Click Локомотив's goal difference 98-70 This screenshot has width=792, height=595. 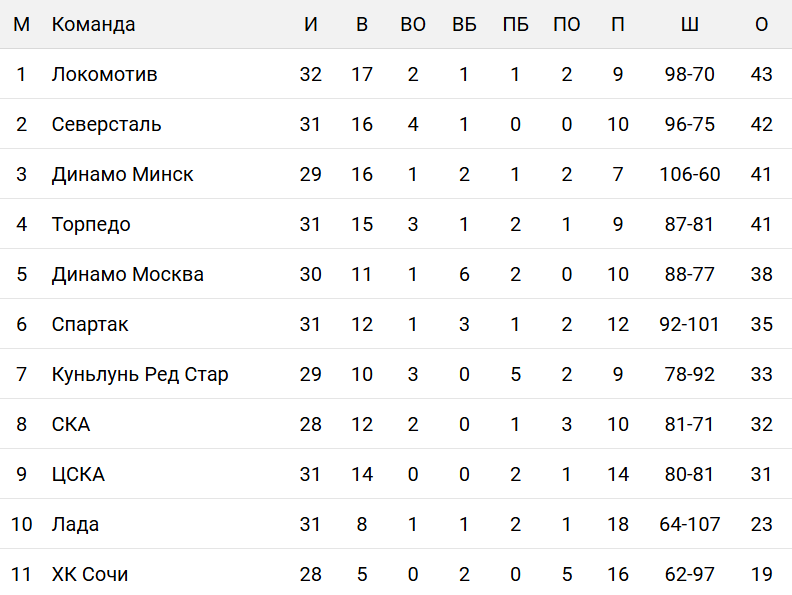click(690, 74)
